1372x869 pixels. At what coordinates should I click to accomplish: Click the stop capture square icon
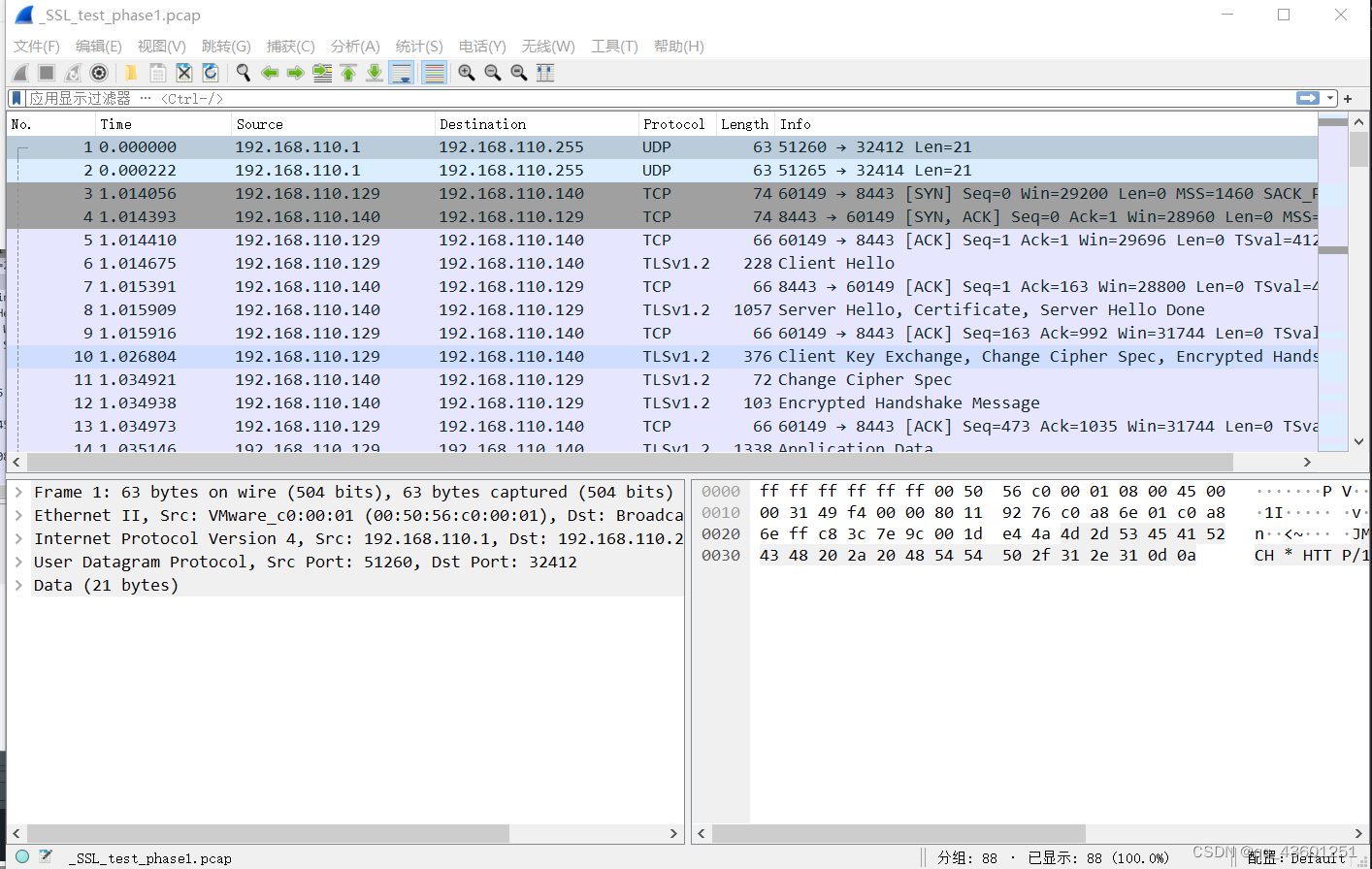tap(47, 73)
